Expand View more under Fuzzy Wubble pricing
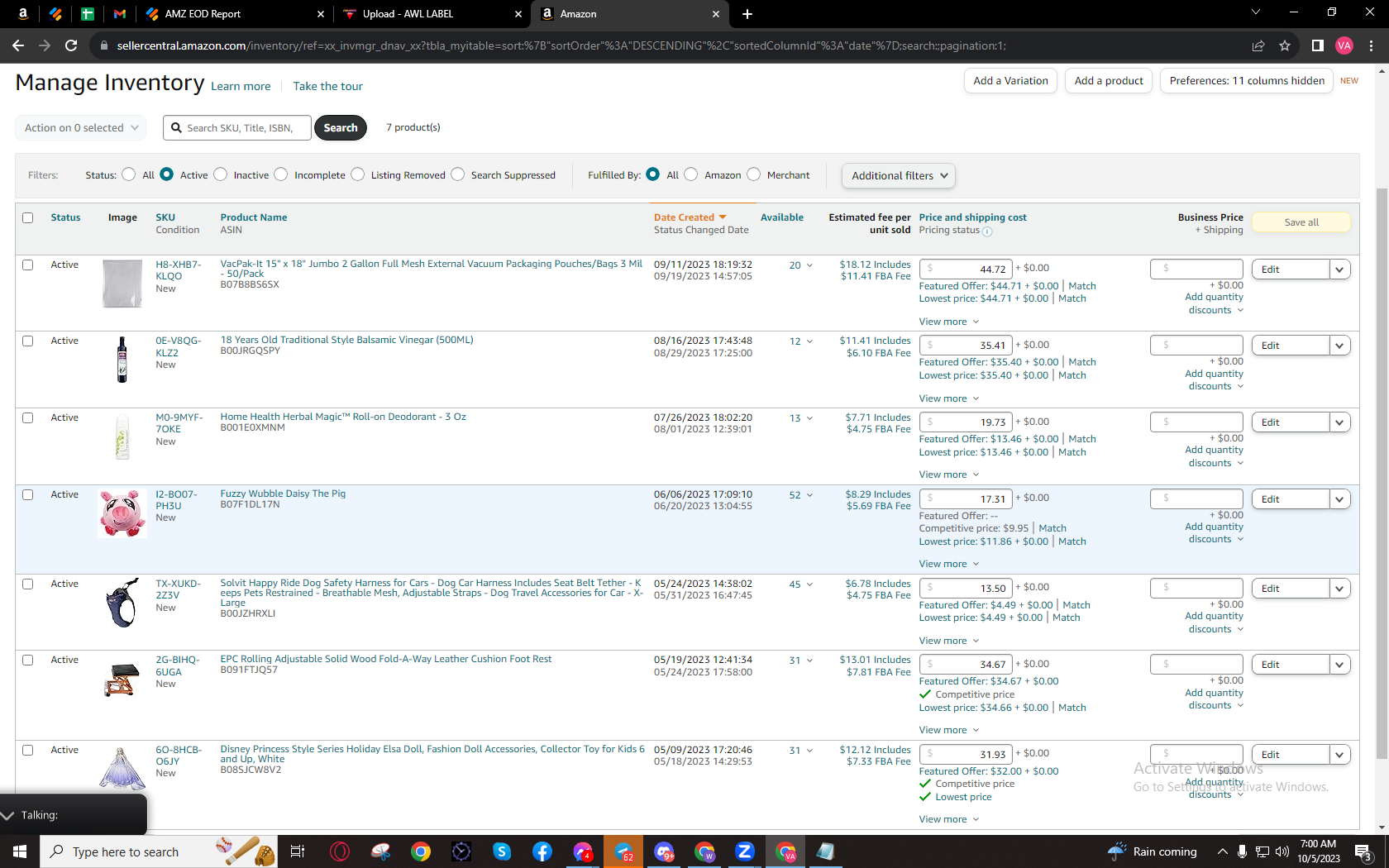This screenshot has height=868, width=1389. click(x=948, y=564)
